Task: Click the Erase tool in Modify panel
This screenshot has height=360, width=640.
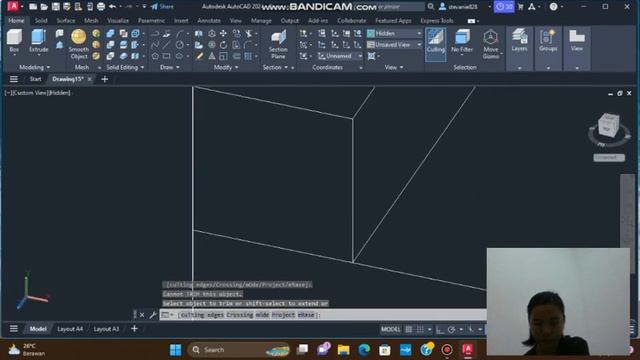Action: (x=199, y=56)
